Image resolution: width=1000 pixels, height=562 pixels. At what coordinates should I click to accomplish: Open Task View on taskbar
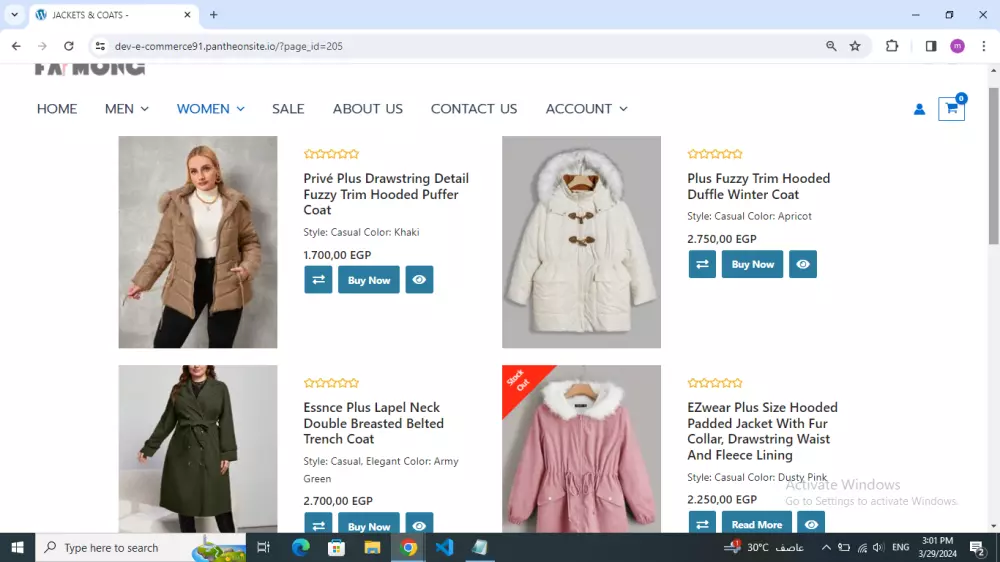(263, 547)
